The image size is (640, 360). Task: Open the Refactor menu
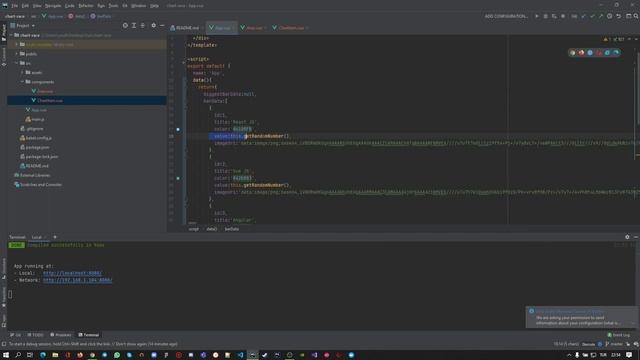pos(86,6)
